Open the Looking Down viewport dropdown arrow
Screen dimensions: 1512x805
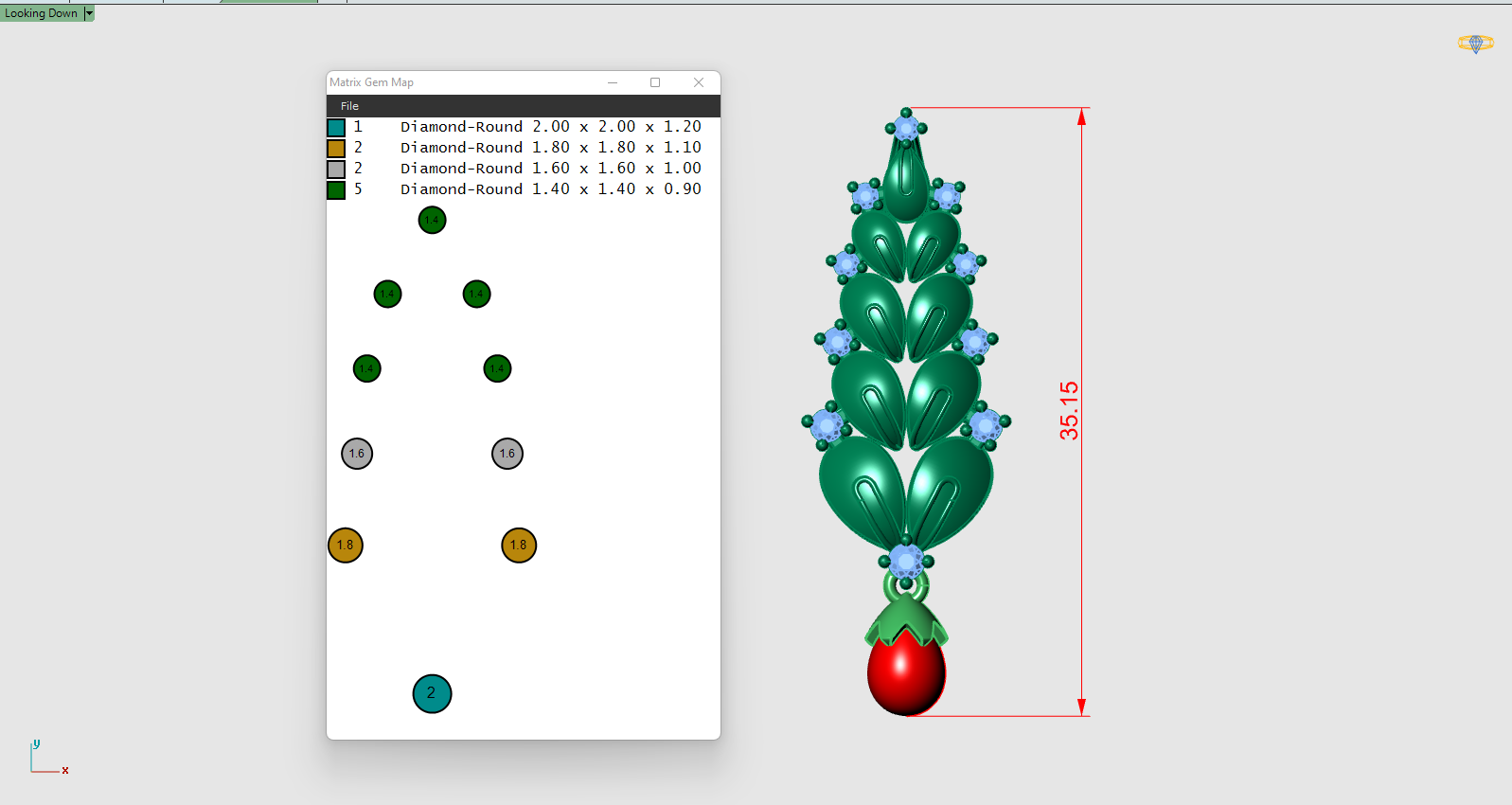[89, 13]
